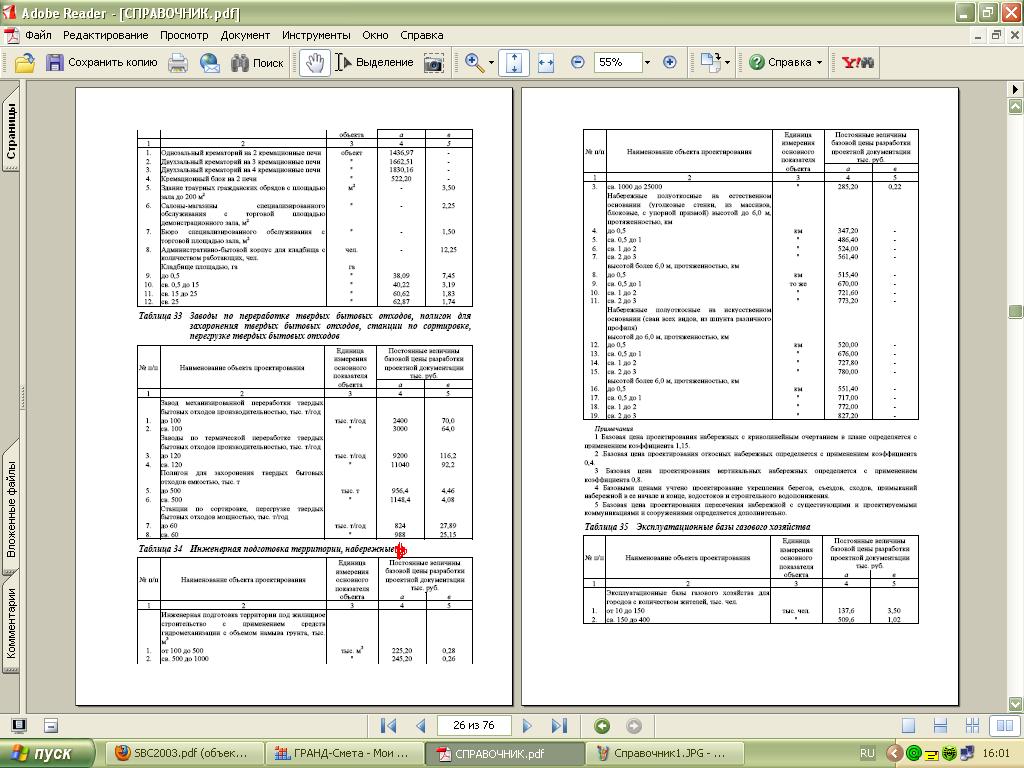Select the Zoom In magnifier tool

point(474,63)
